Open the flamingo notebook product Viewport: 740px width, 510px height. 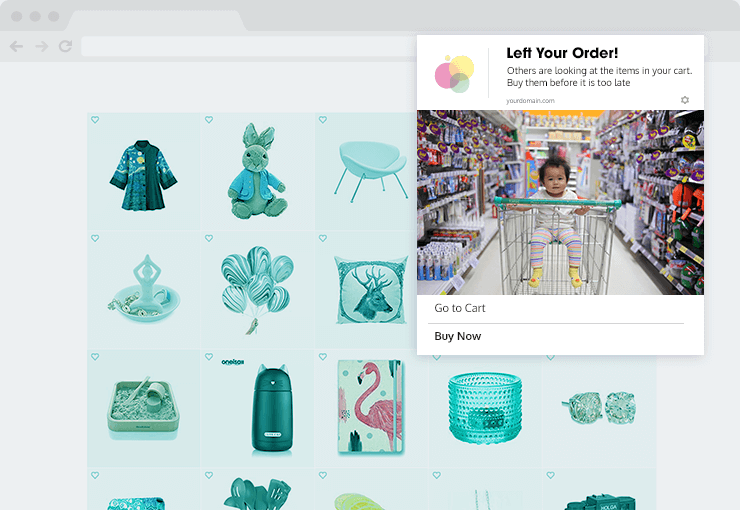[371, 408]
